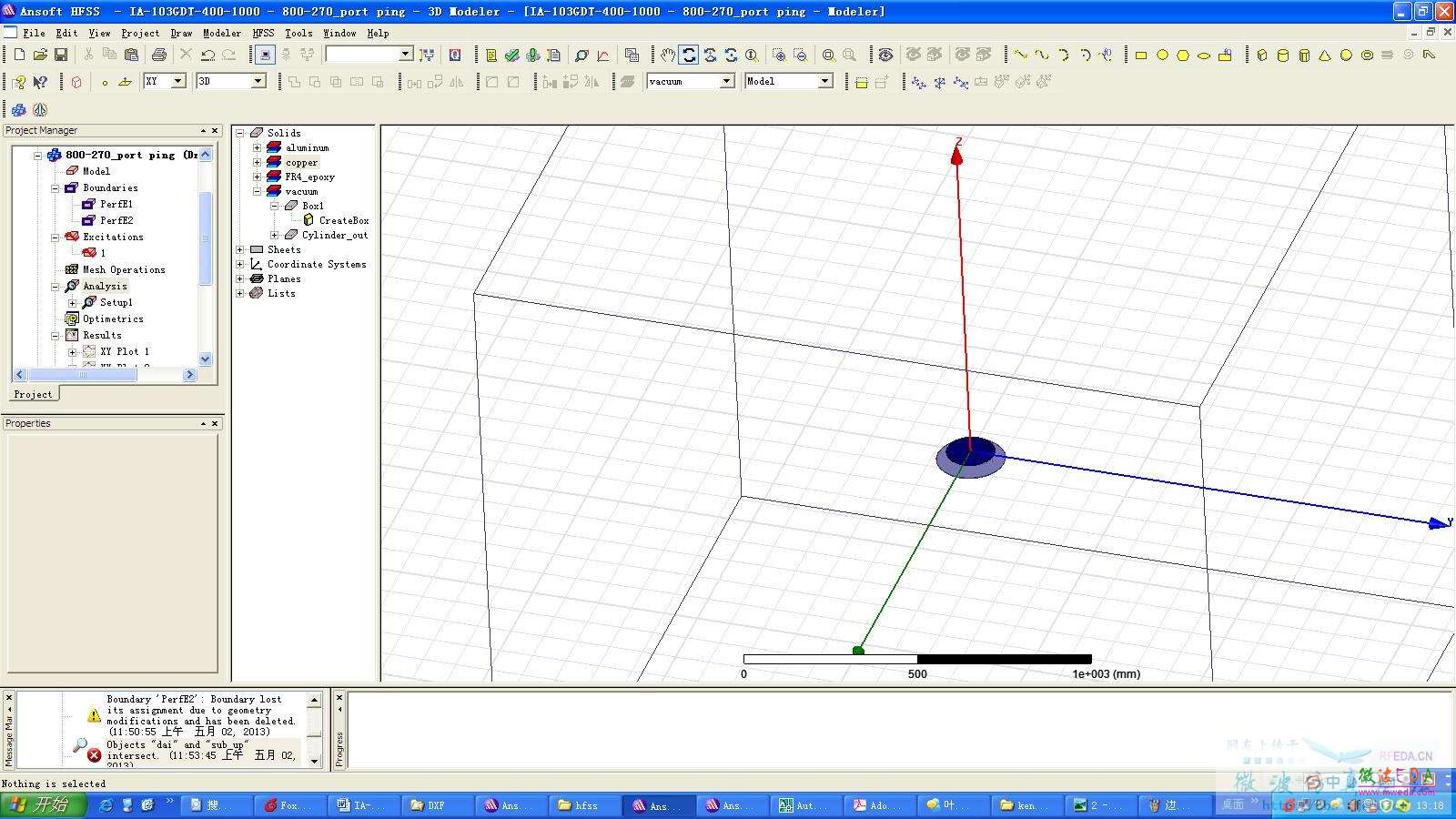Screen dimensions: 1456x819
Task: Pick the Draw ellipse tool
Action: [1204, 55]
